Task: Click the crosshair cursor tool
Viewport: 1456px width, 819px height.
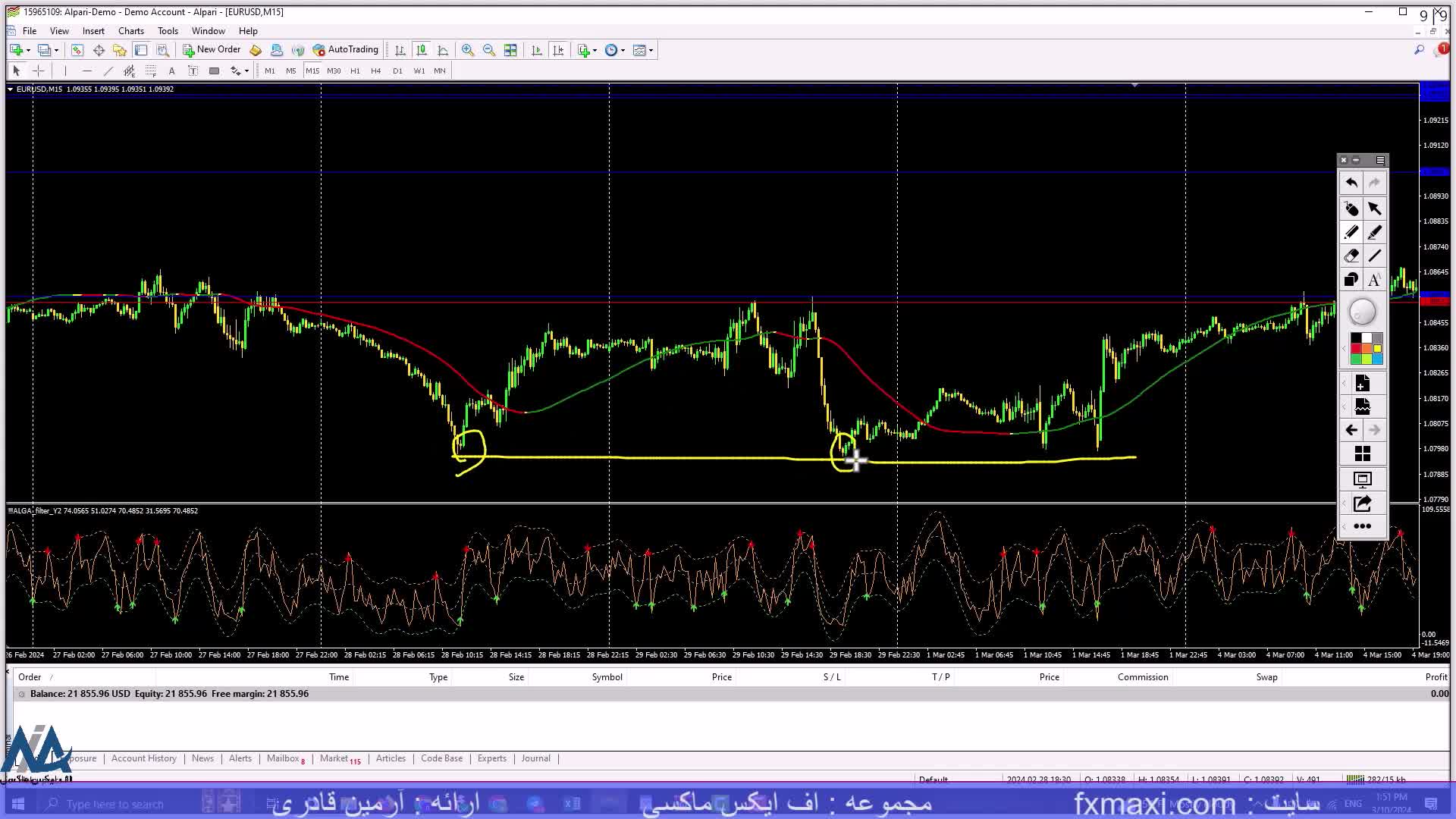Action: coord(39,71)
